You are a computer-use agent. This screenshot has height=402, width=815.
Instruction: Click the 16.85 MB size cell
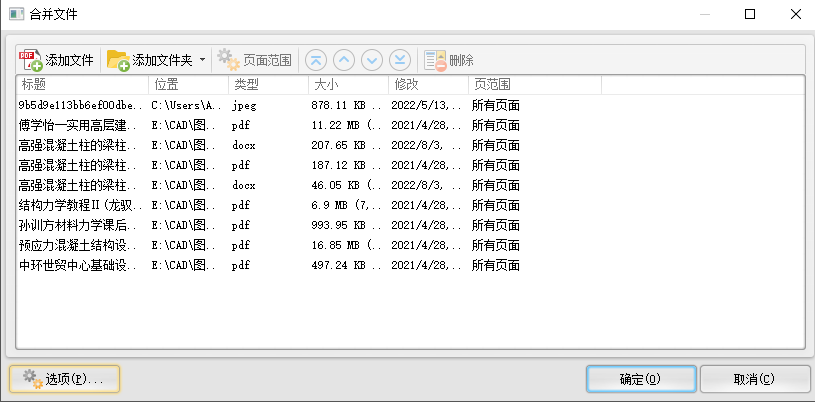[x=347, y=245]
